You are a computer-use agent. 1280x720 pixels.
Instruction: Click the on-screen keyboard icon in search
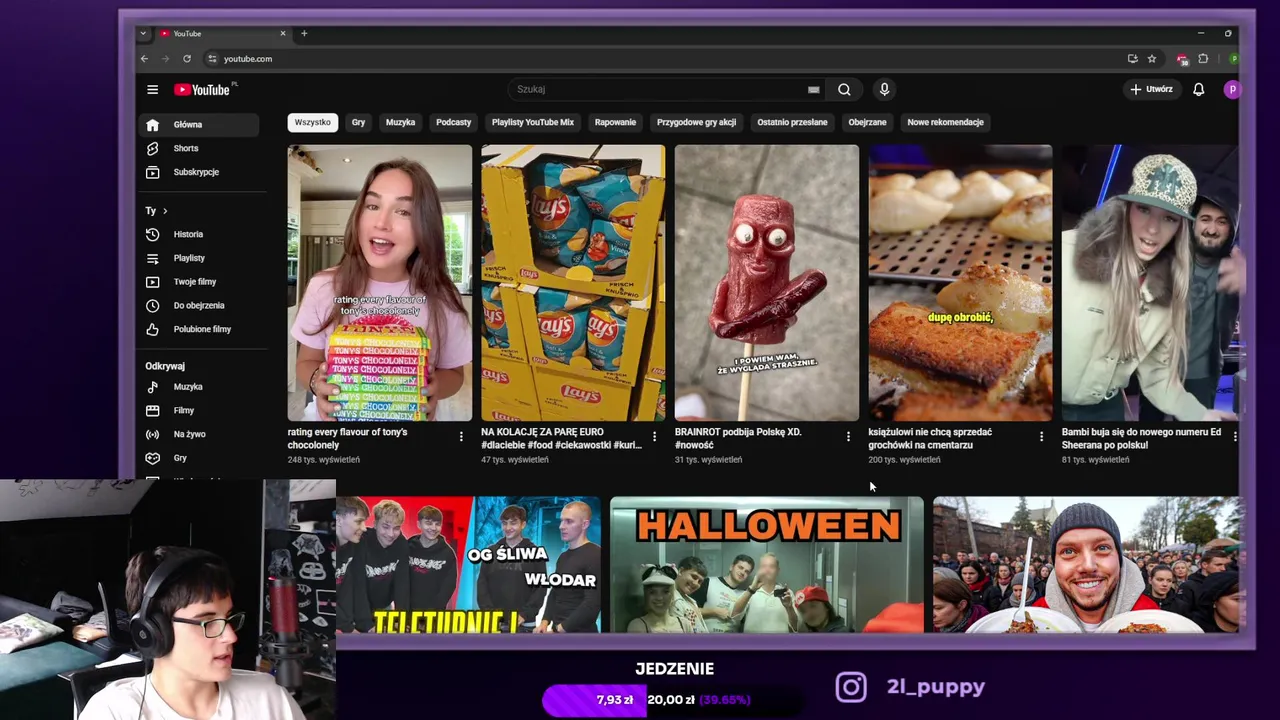pyautogui.click(x=814, y=90)
